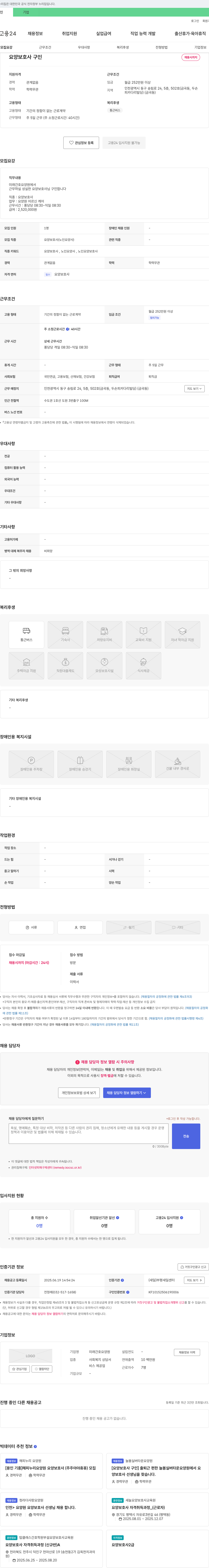Screen dimensions: 209x1568
Task: Open the 실업급여 menu
Action: (104, 34)
